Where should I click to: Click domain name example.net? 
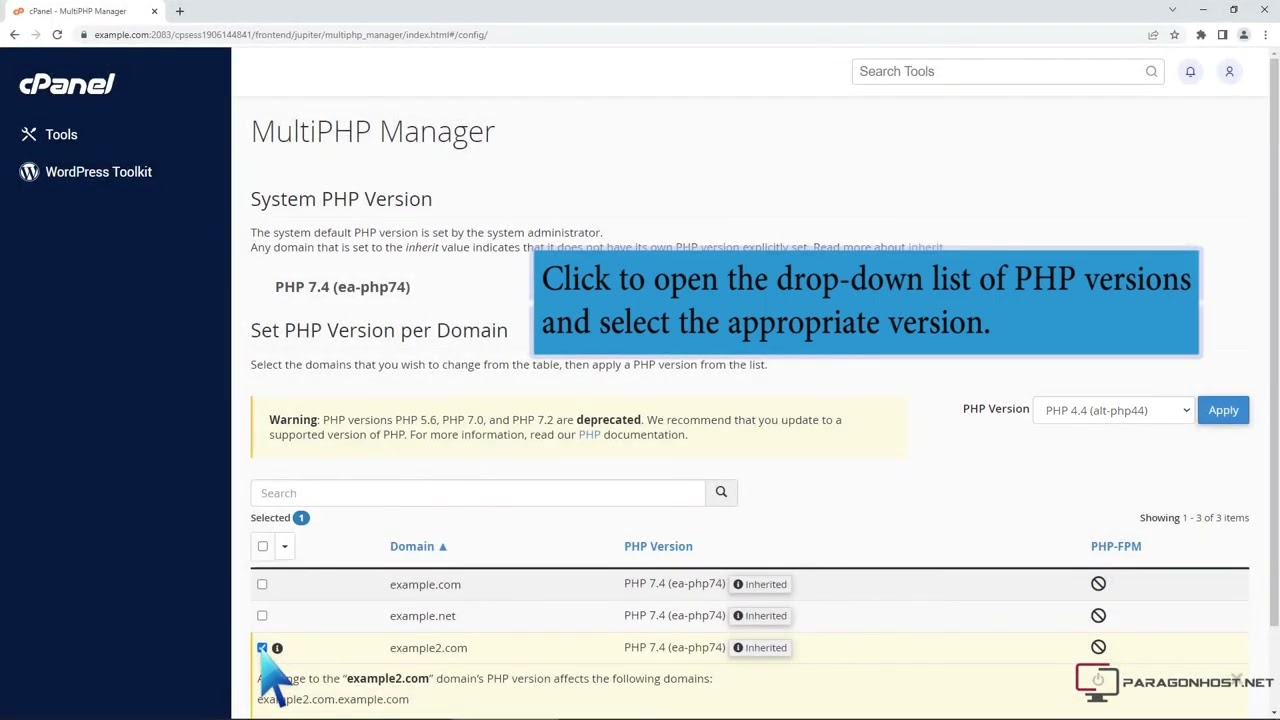click(422, 616)
